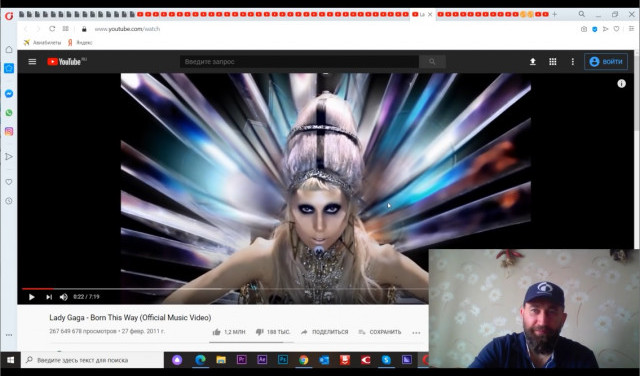Screen dimensions: 640x376
Task: Click the YouTube logo to go home
Action: coord(67,62)
